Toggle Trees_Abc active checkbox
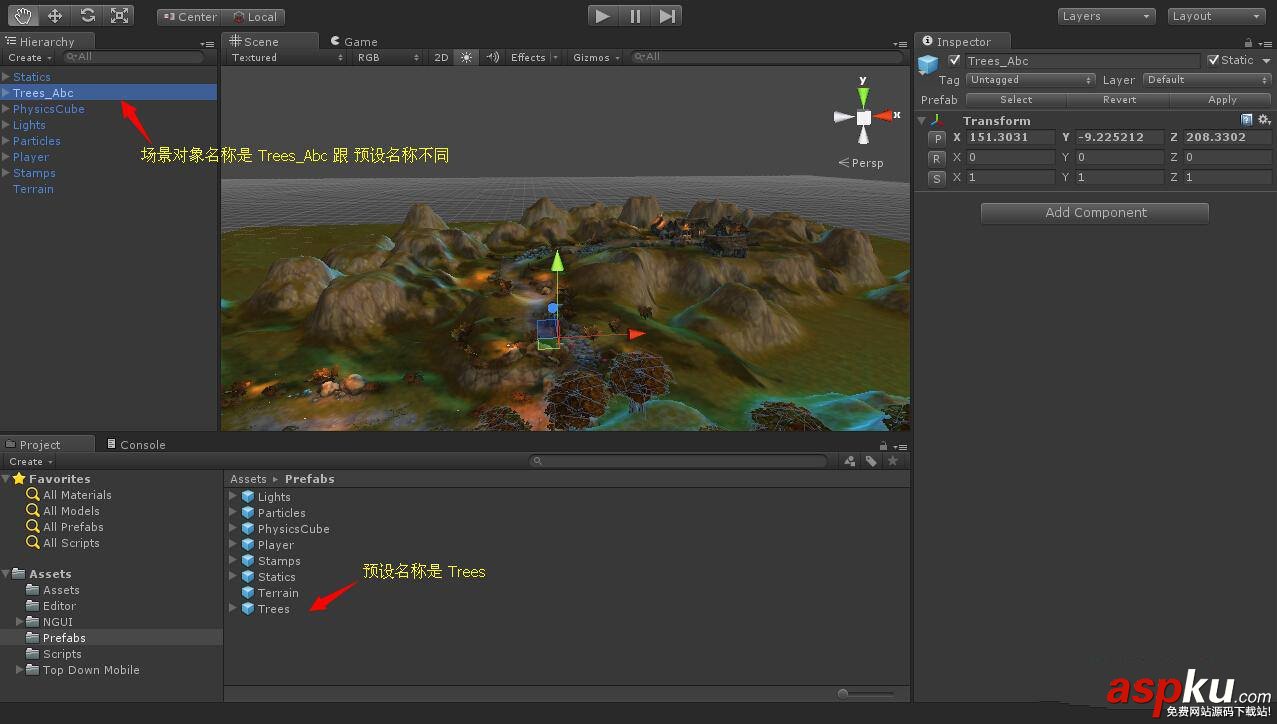1277x724 pixels. pos(954,61)
